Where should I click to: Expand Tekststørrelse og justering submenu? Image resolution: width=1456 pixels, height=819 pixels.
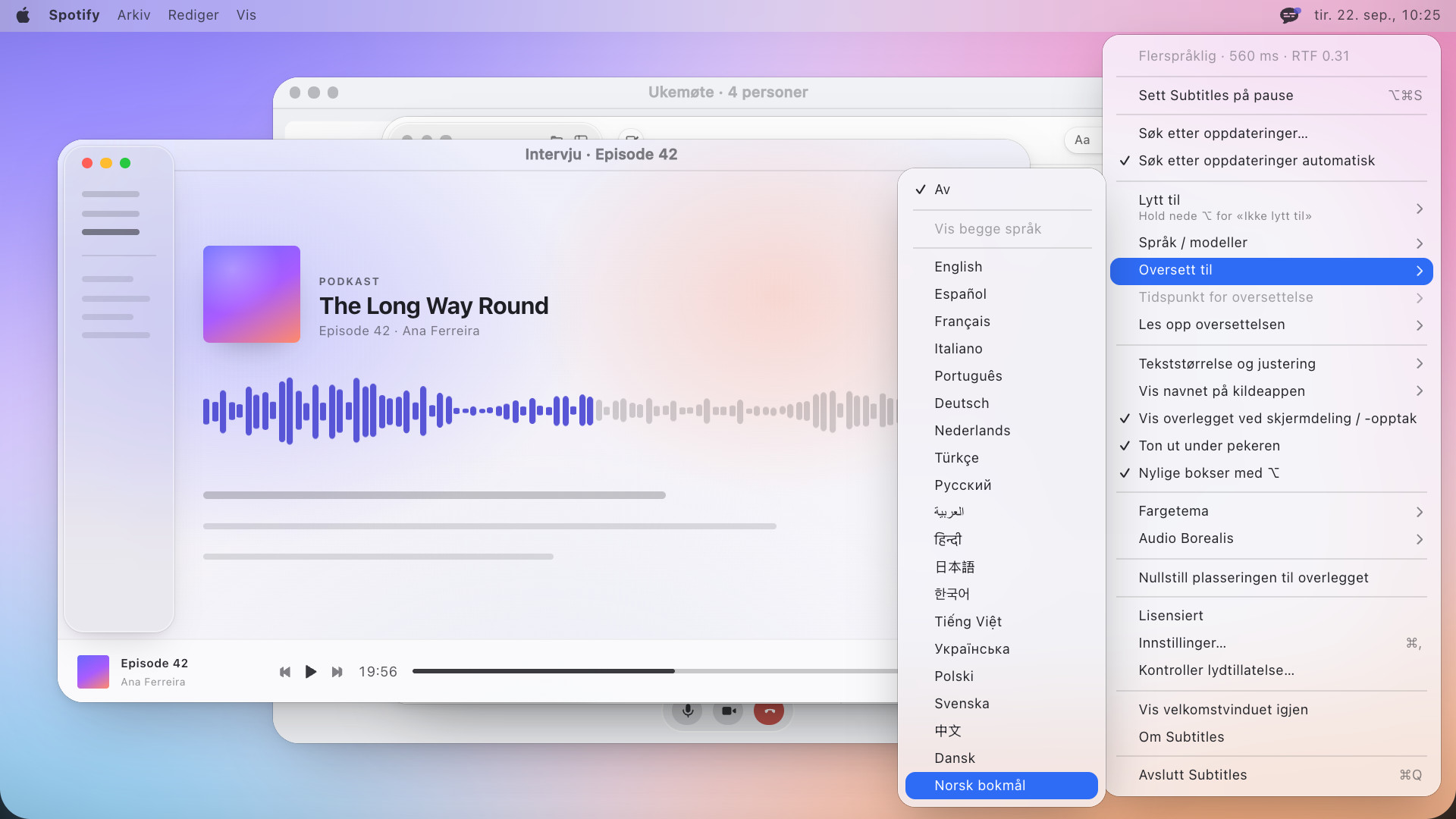point(1271,364)
